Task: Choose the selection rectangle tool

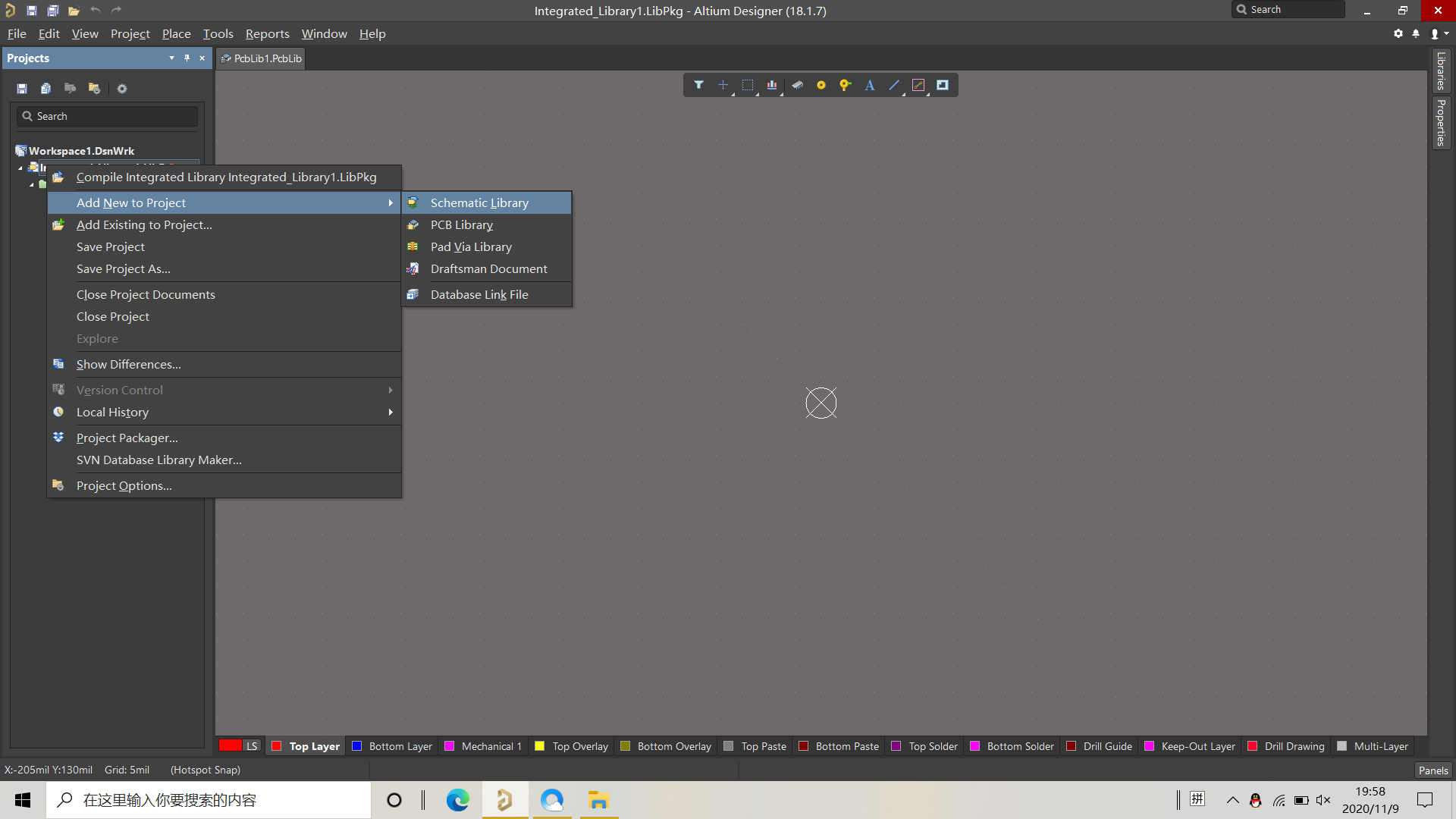Action: [748, 85]
